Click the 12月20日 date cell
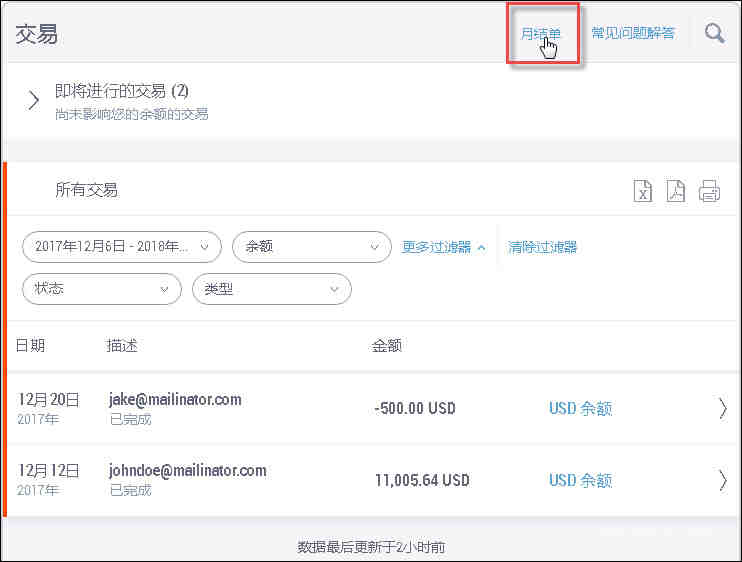The height and width of the screenshot is (562, 742). 48,400
